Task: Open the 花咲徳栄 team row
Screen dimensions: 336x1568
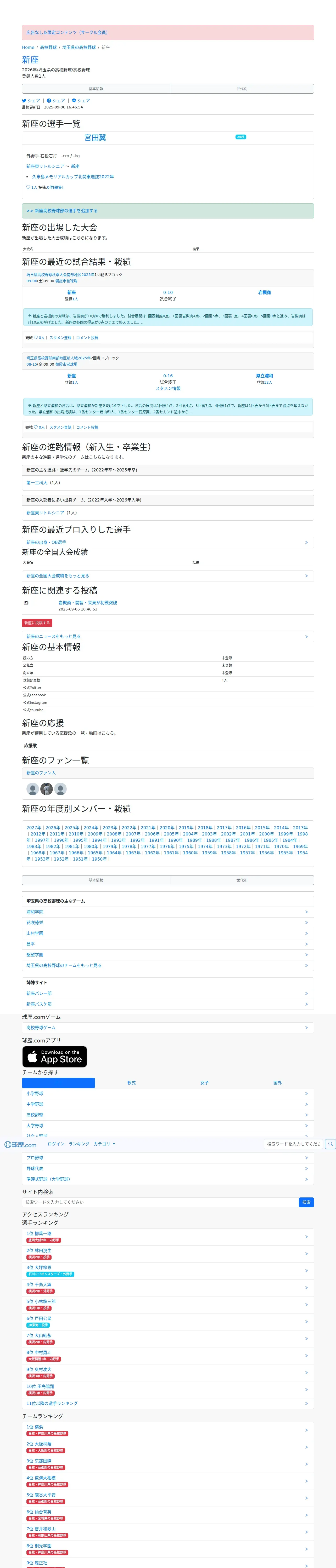Action: [x=168, y=923]
